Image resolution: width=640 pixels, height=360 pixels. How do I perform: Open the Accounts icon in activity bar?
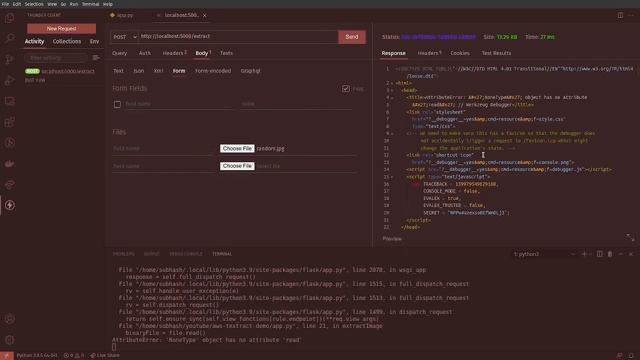pyautogui.click(x=10, y=319)
